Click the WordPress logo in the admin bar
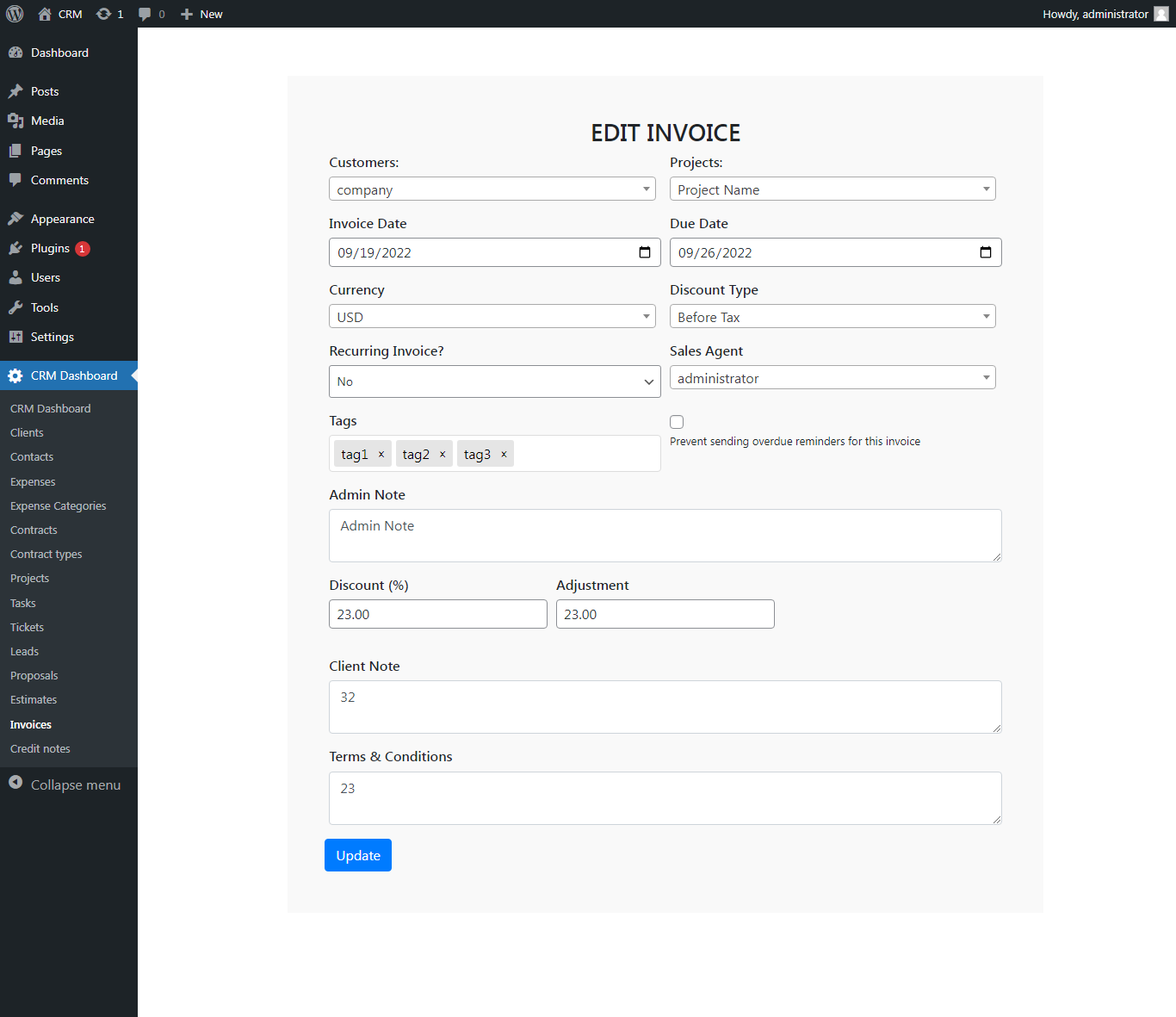The height and width of the screenshot is (1017, 1176). pos(15,14)
